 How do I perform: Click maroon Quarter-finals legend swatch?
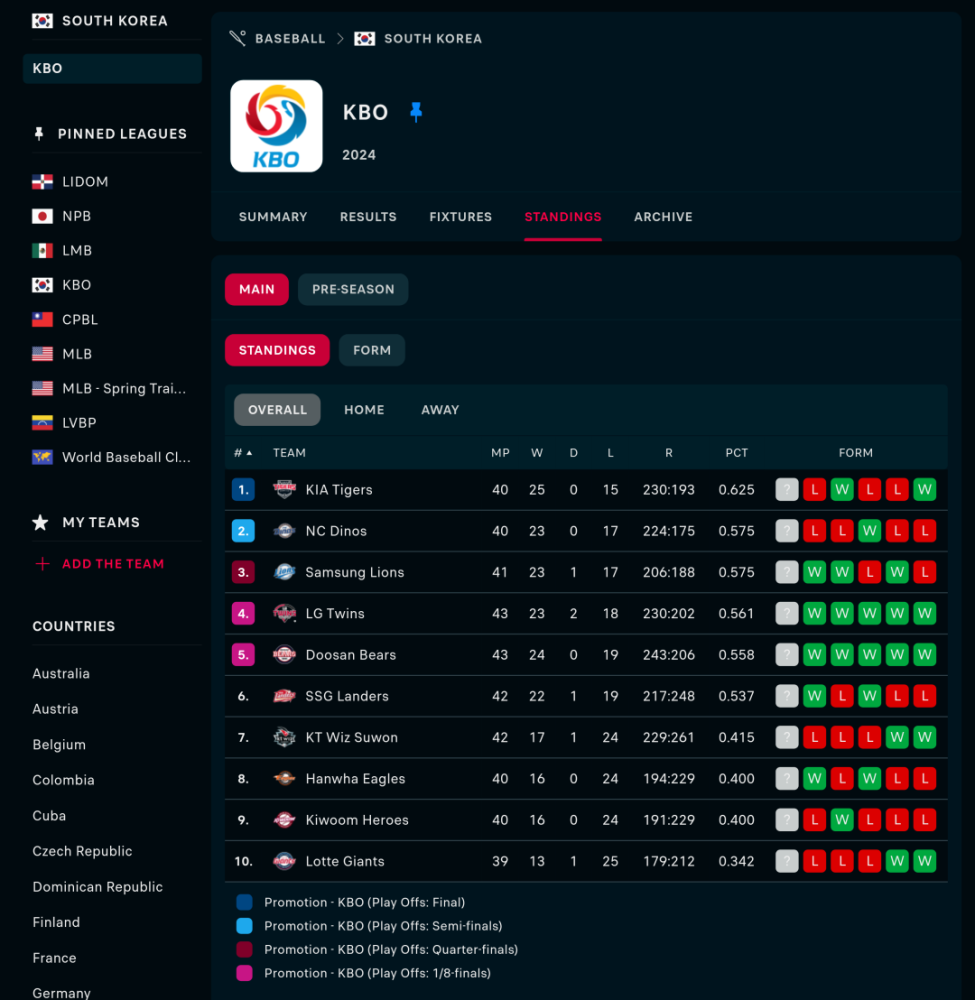click(x=244, y=949)
